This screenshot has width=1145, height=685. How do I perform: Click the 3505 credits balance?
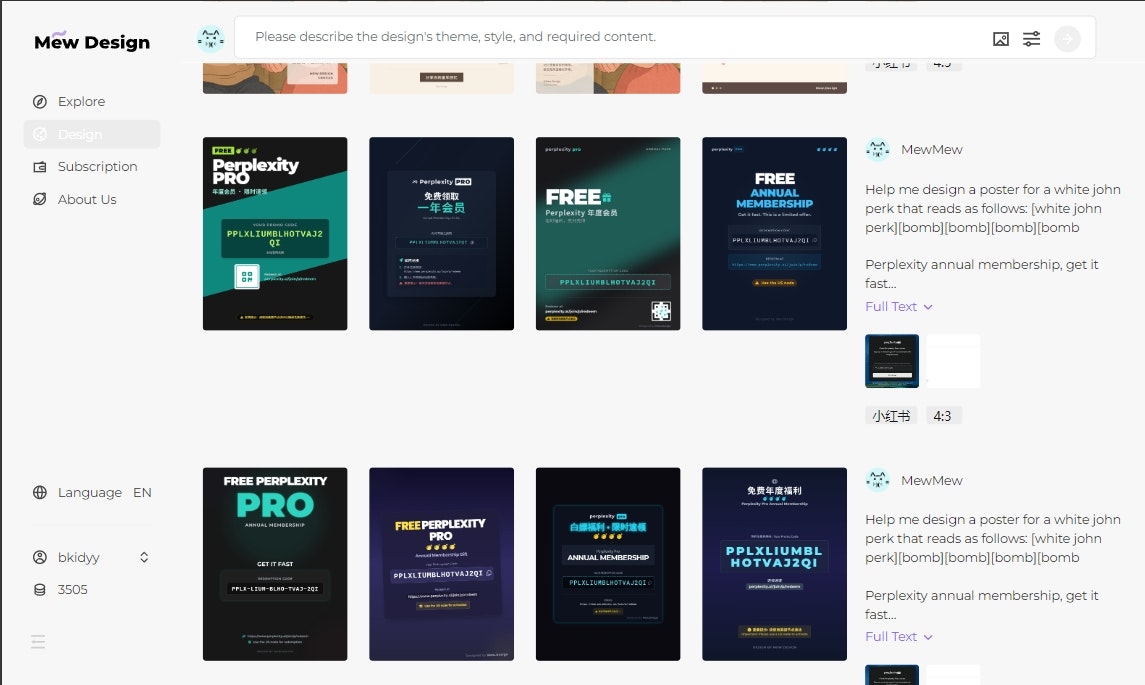(x=72, y=589)
